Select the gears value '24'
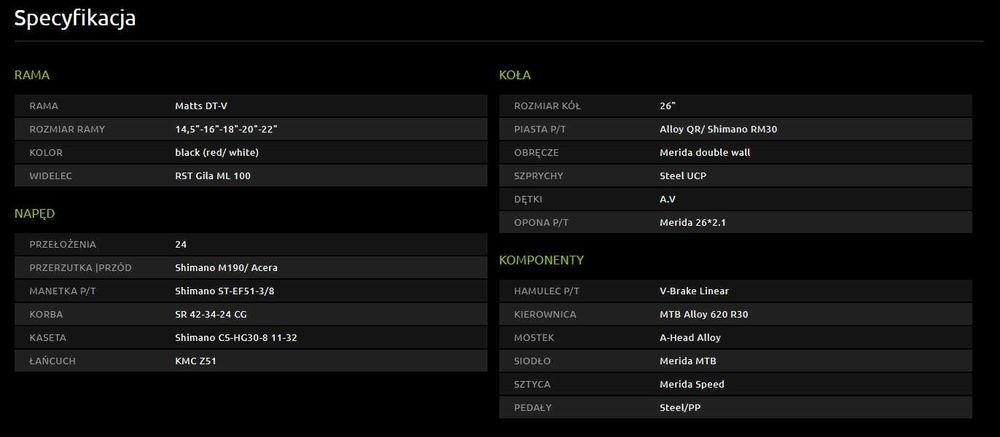Image resolution: width=1000 pixels, height=437 pixels. (x=180, y=244)
